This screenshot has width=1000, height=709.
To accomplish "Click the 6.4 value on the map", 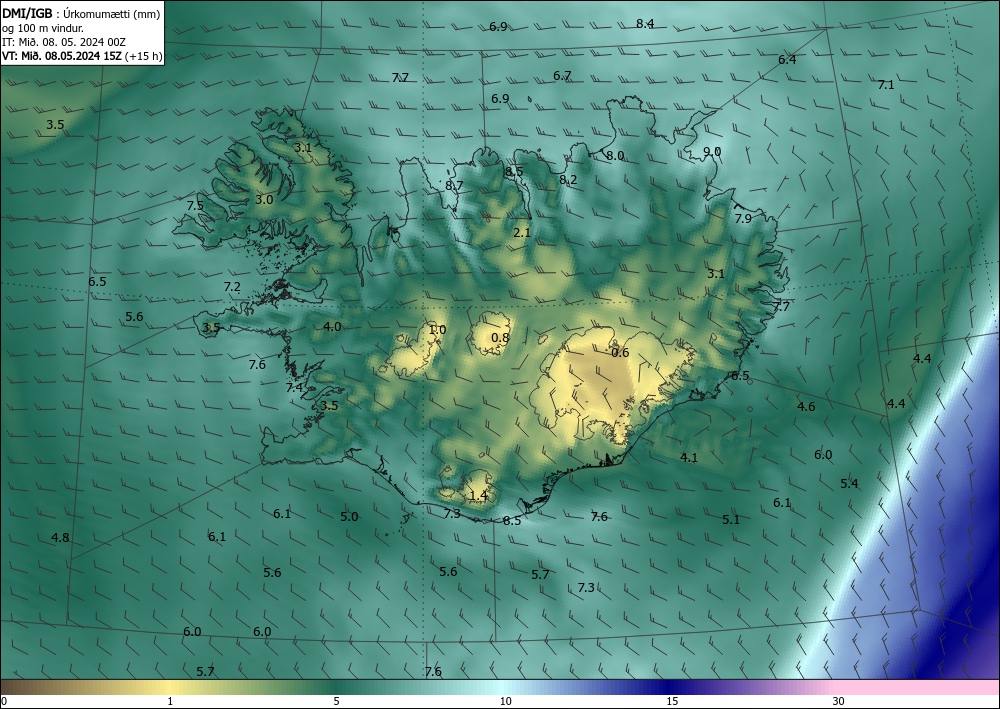I will pyautogui.click(x=787, y=59).
